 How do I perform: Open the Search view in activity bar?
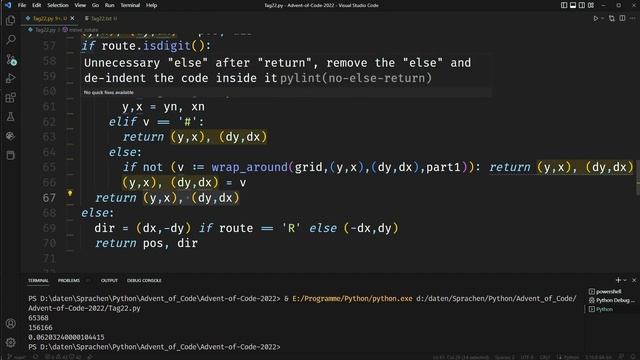11,40
